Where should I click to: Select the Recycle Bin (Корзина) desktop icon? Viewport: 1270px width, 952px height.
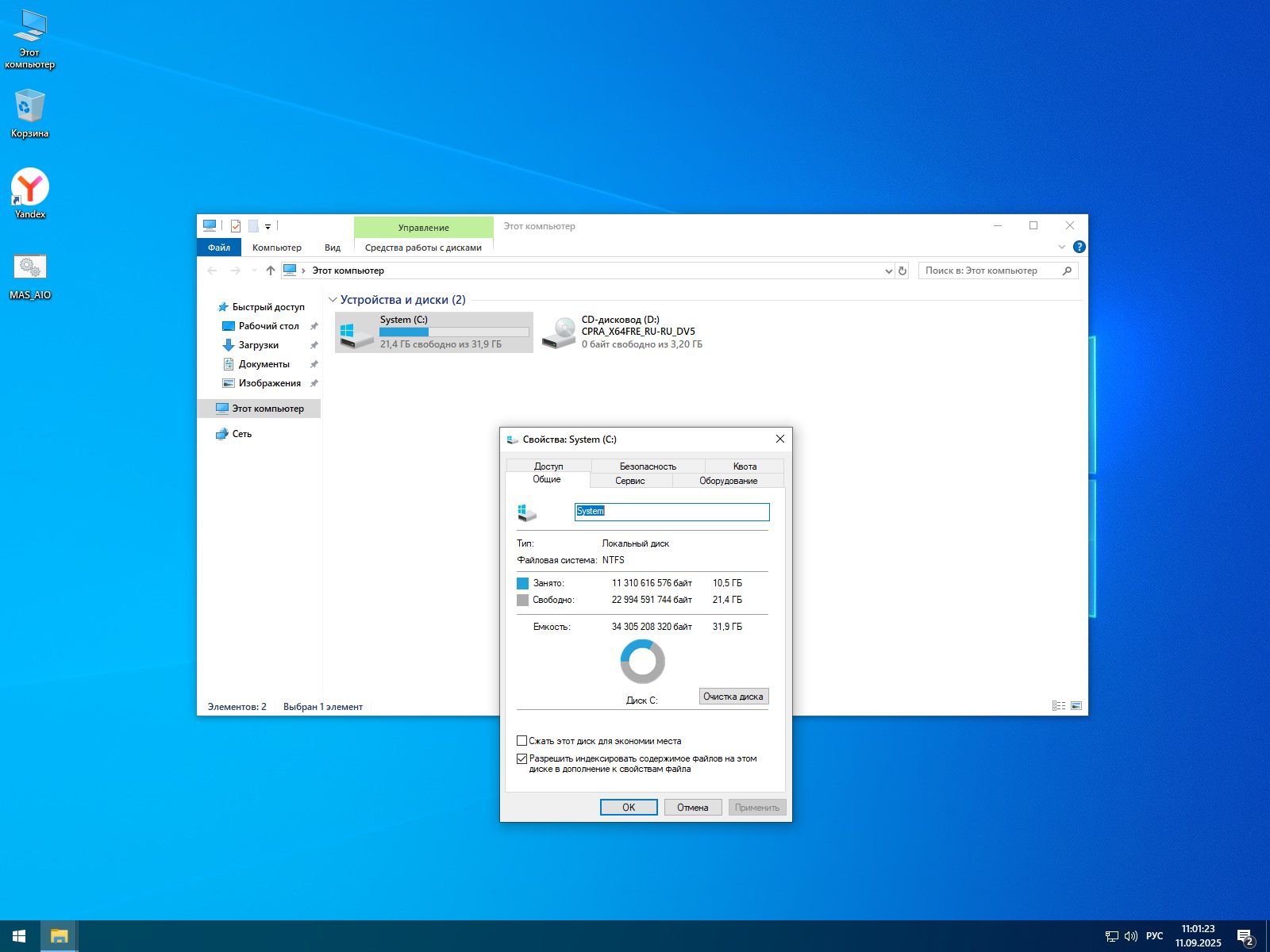click(30, 108)
